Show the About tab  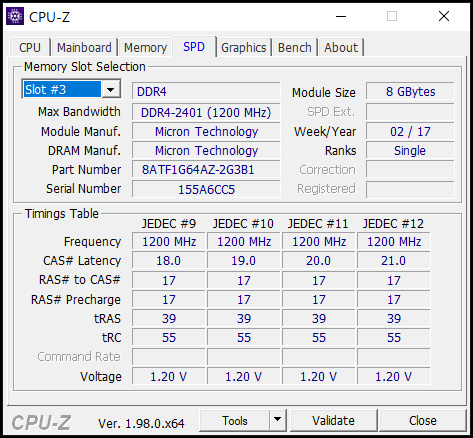click(341, 47)
